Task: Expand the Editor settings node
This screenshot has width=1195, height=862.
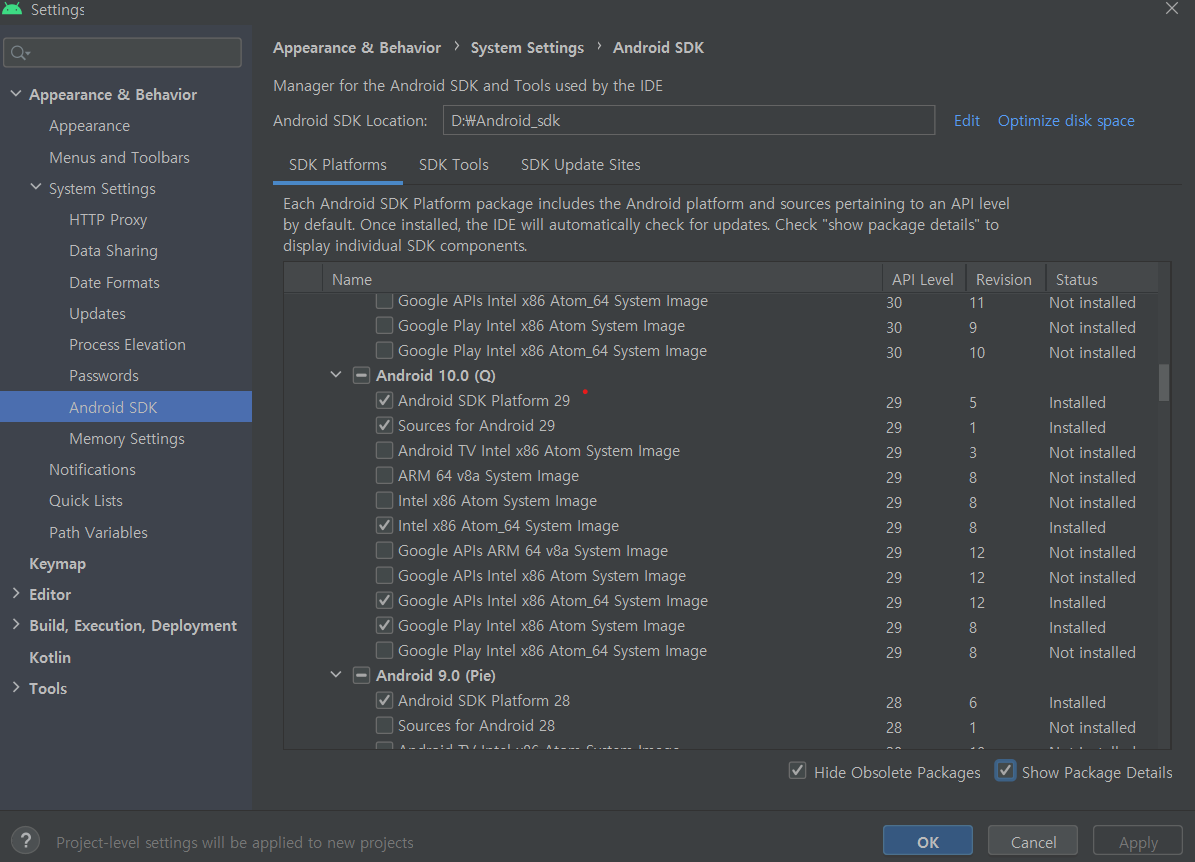Action: click(x=16, y=594)
